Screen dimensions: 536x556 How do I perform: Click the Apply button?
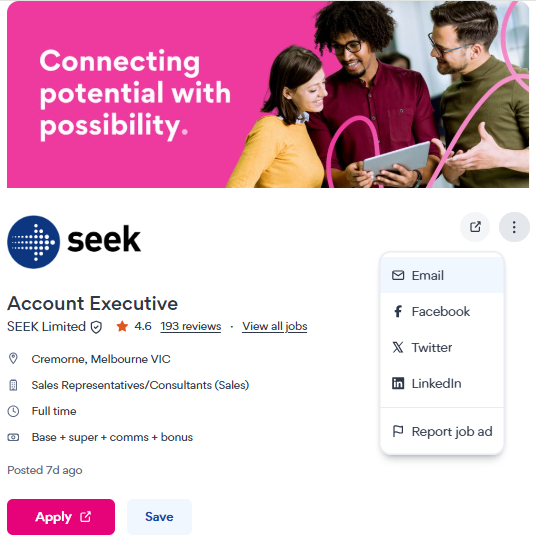pos(61,517)
